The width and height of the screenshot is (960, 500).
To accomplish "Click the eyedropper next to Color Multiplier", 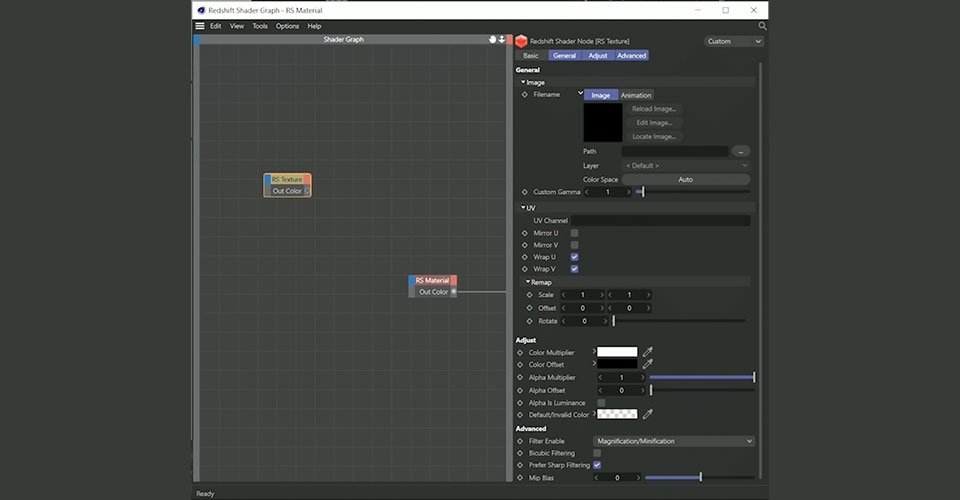I will [648, 352].
